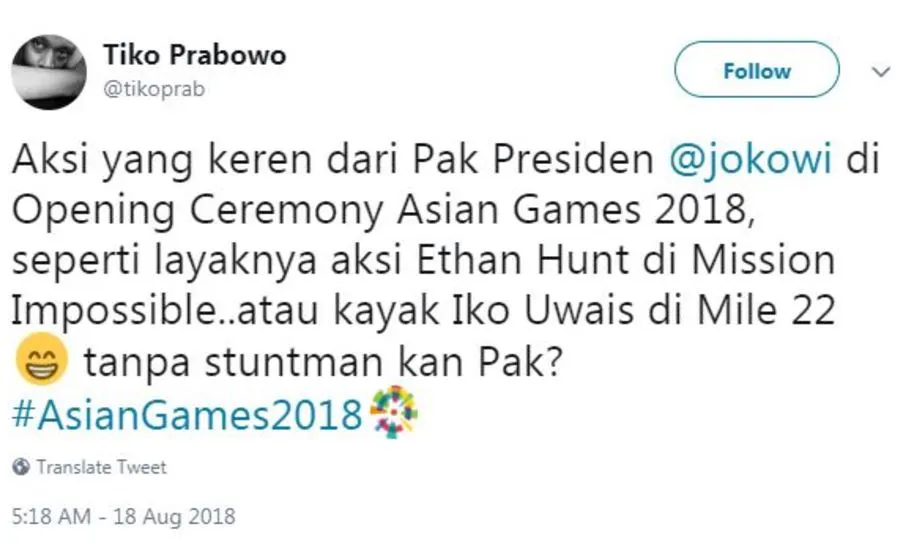This screenshot has height=544, width=916.
Task: Click the Follow button
Action: point(757,70)
